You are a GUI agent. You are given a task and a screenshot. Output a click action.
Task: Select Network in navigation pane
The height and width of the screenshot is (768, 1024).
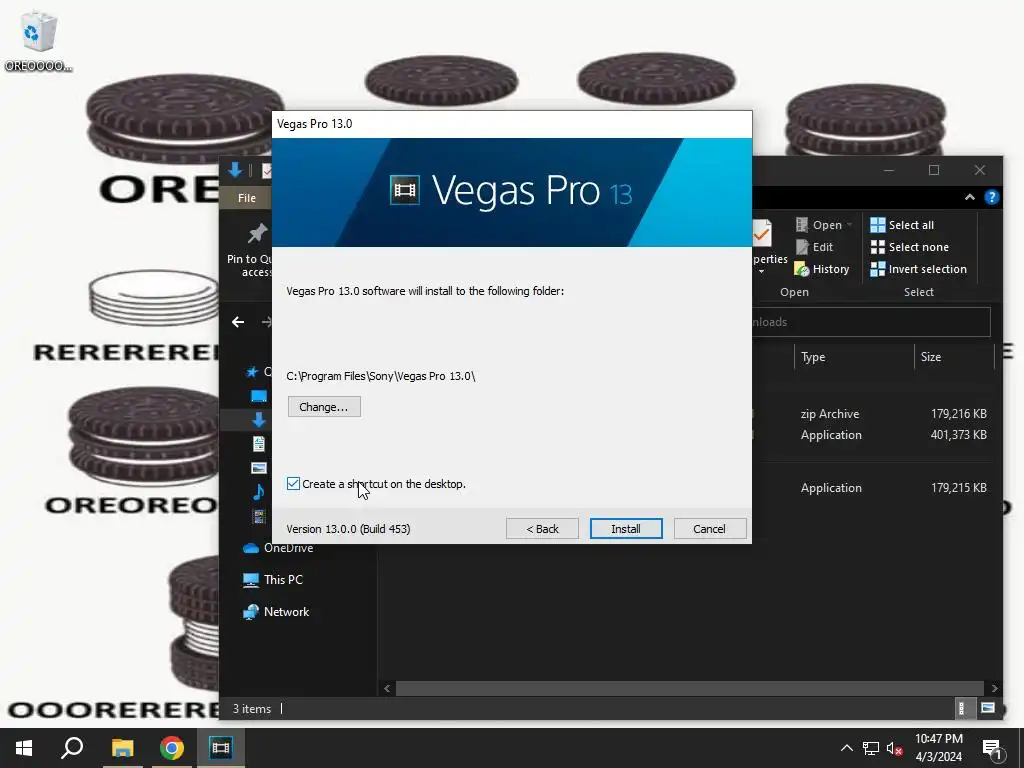coord(276,612)
